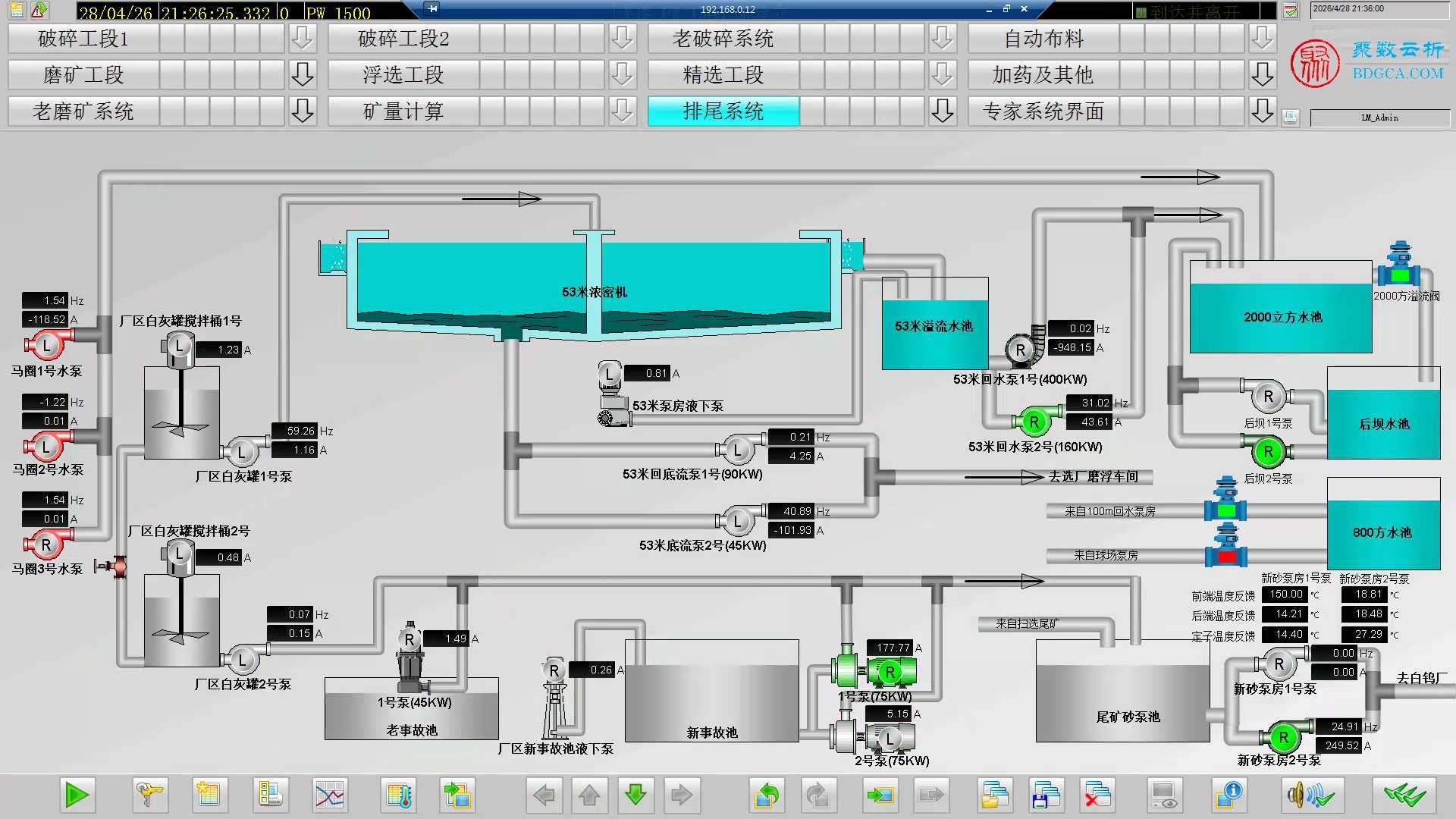Click the green return-to-previous-screen icon

(767, 795)
